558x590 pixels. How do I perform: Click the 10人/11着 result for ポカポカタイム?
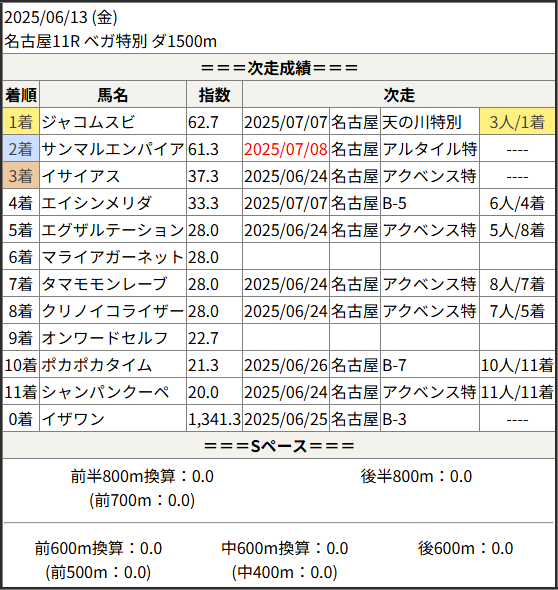click(x=517, y=365)
